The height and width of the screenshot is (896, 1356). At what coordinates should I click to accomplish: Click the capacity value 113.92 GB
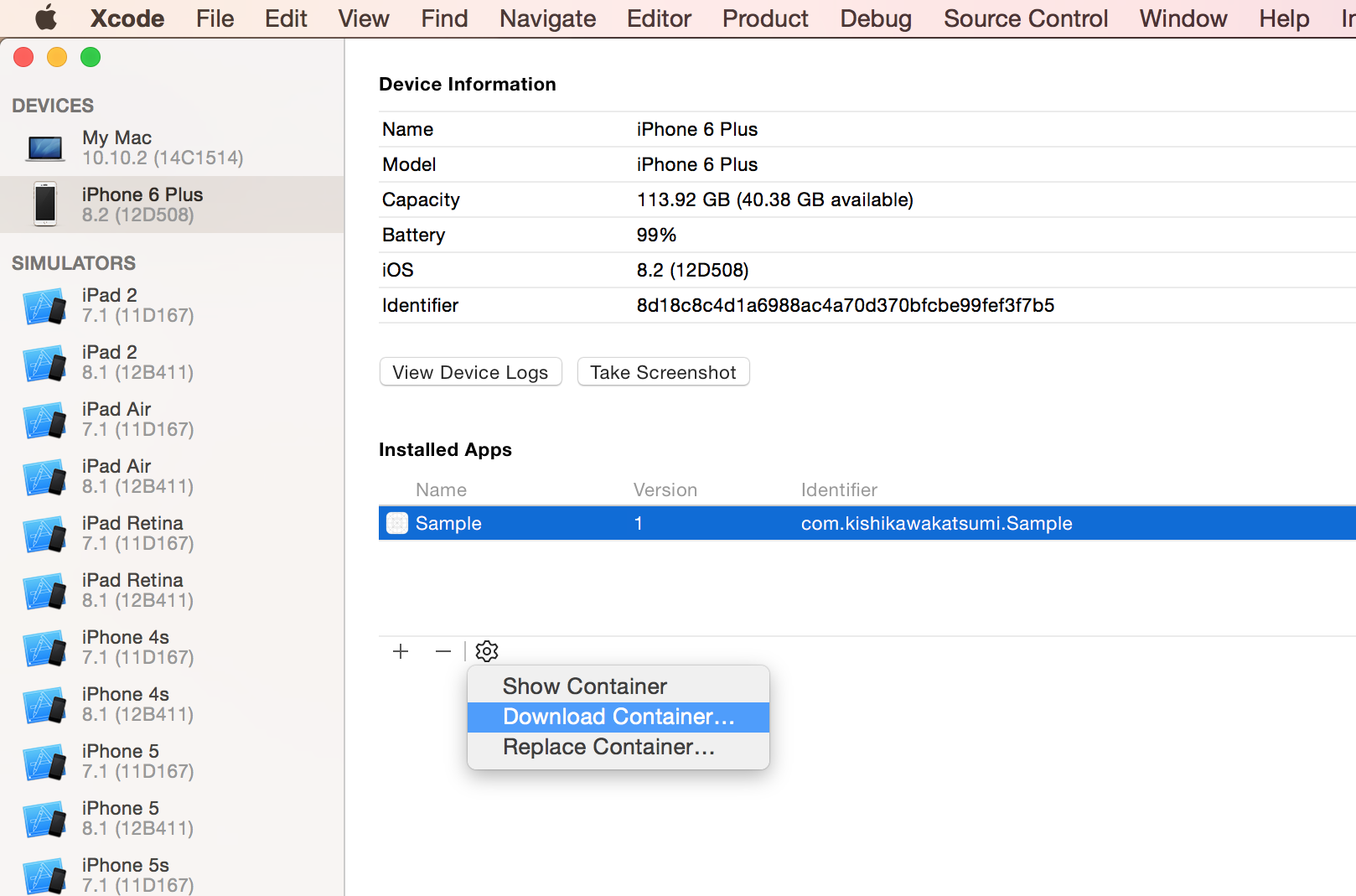click(x=774, y=199)
